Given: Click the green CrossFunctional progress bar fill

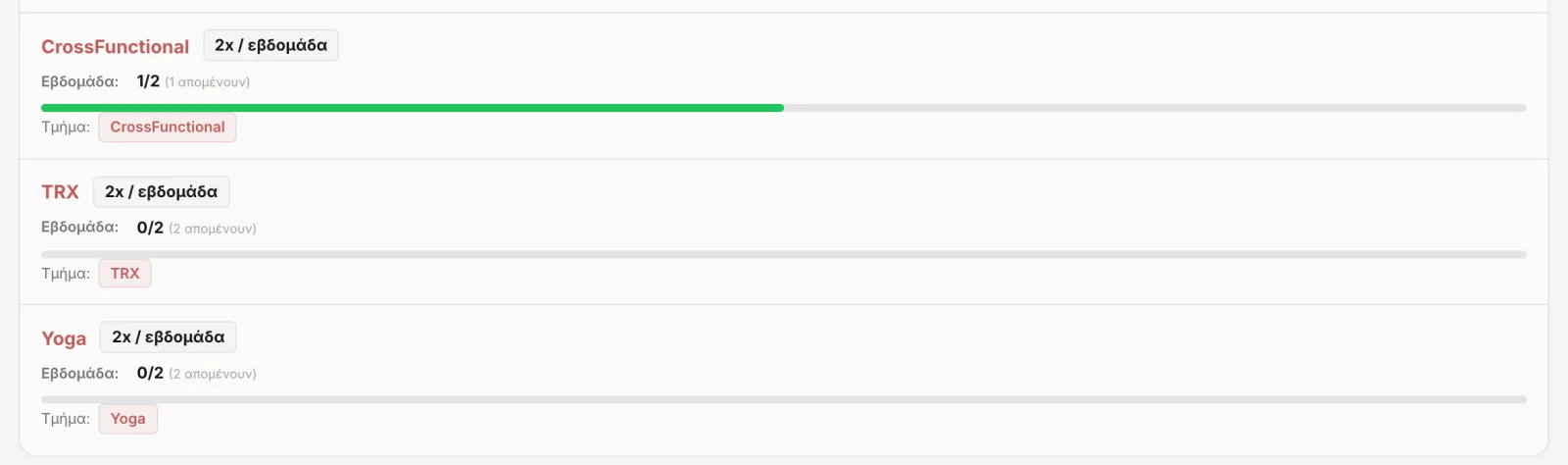Looking at the screenshot, I should pos(413,108).
